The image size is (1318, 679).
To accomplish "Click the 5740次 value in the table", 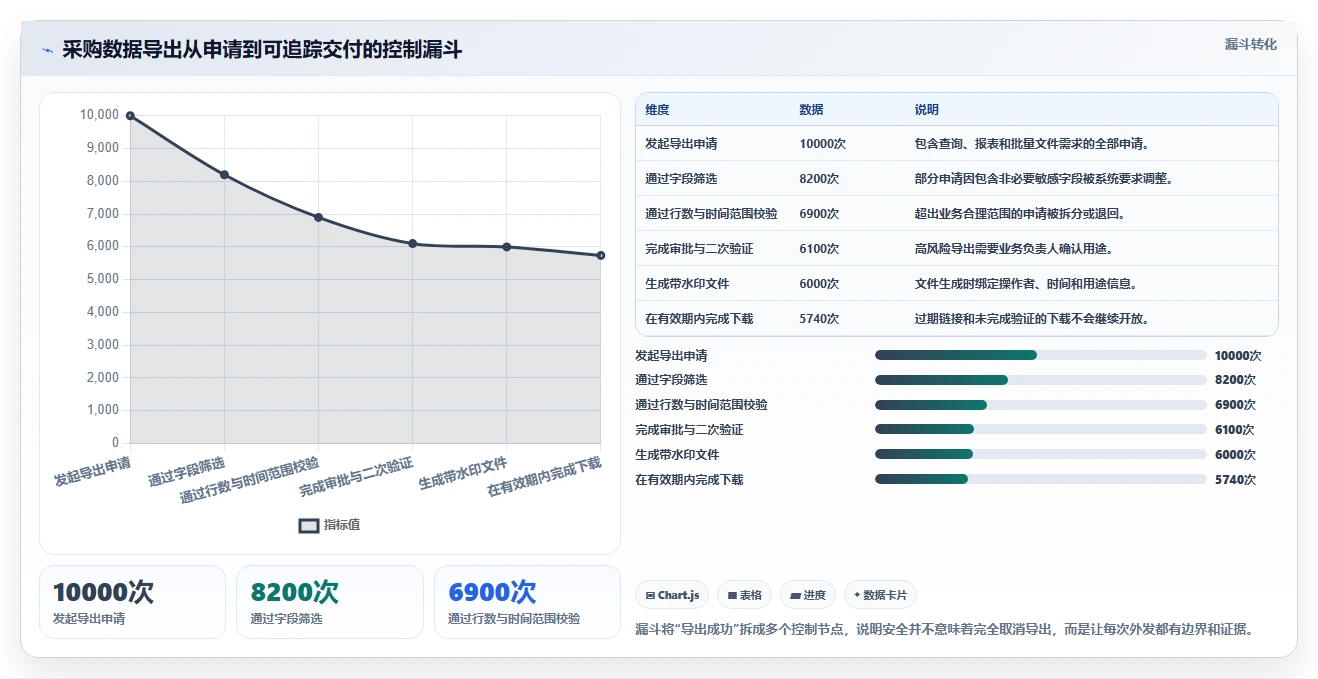I will [x=819, y=319].
